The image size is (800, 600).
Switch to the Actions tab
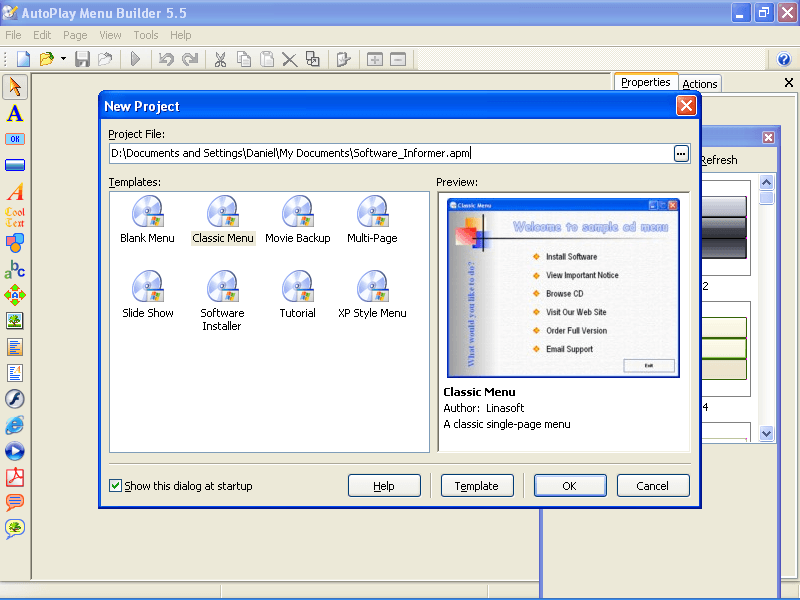tap(699, 84)
